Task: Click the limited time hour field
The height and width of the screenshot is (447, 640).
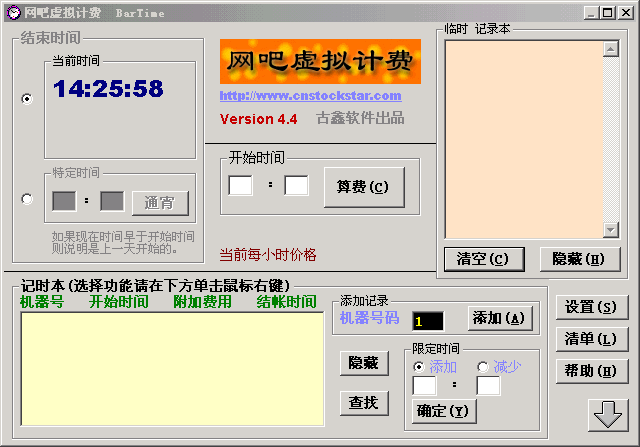Action: click(424, 386)
